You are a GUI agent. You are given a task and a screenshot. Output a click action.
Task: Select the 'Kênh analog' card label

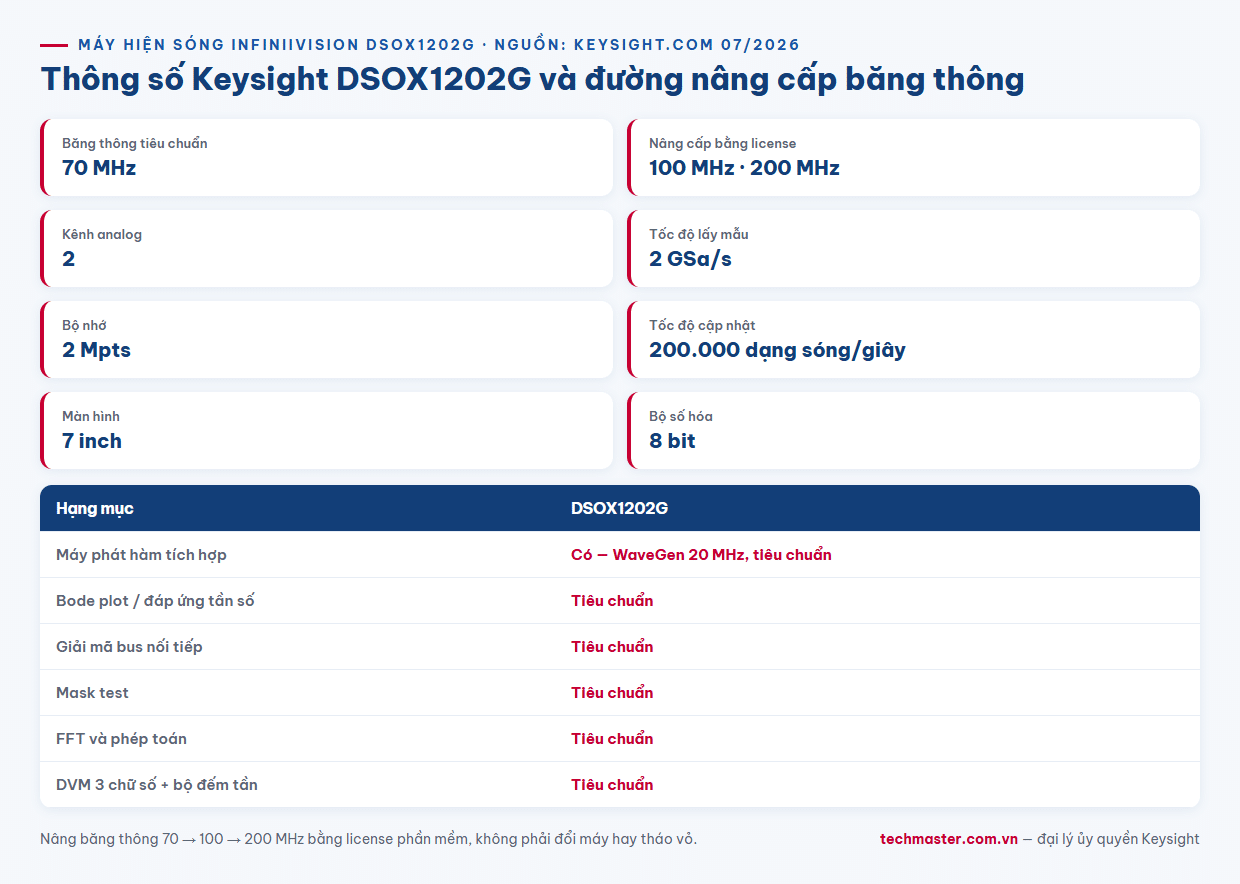102,234
